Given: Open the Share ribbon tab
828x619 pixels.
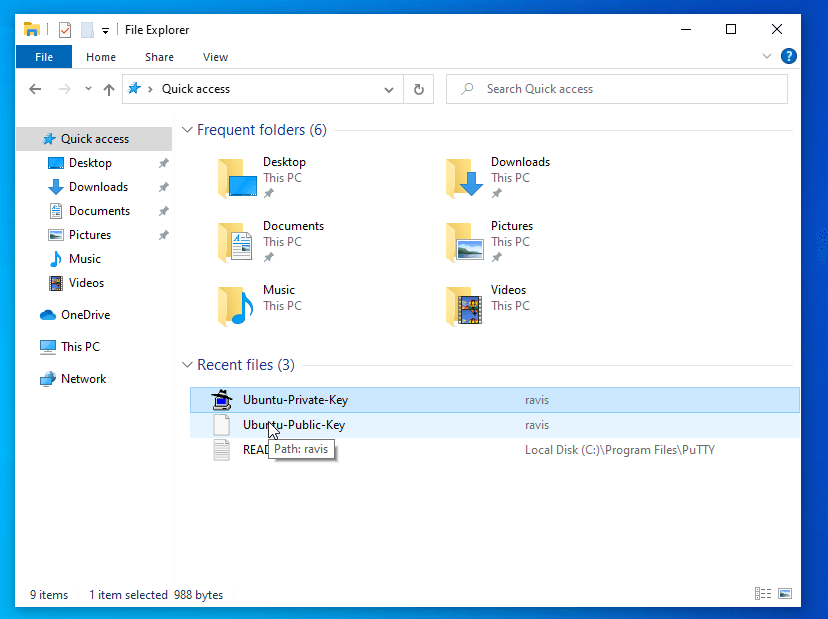Looking at the screenshot, I should pyautogui.click(x=159, y=57).
